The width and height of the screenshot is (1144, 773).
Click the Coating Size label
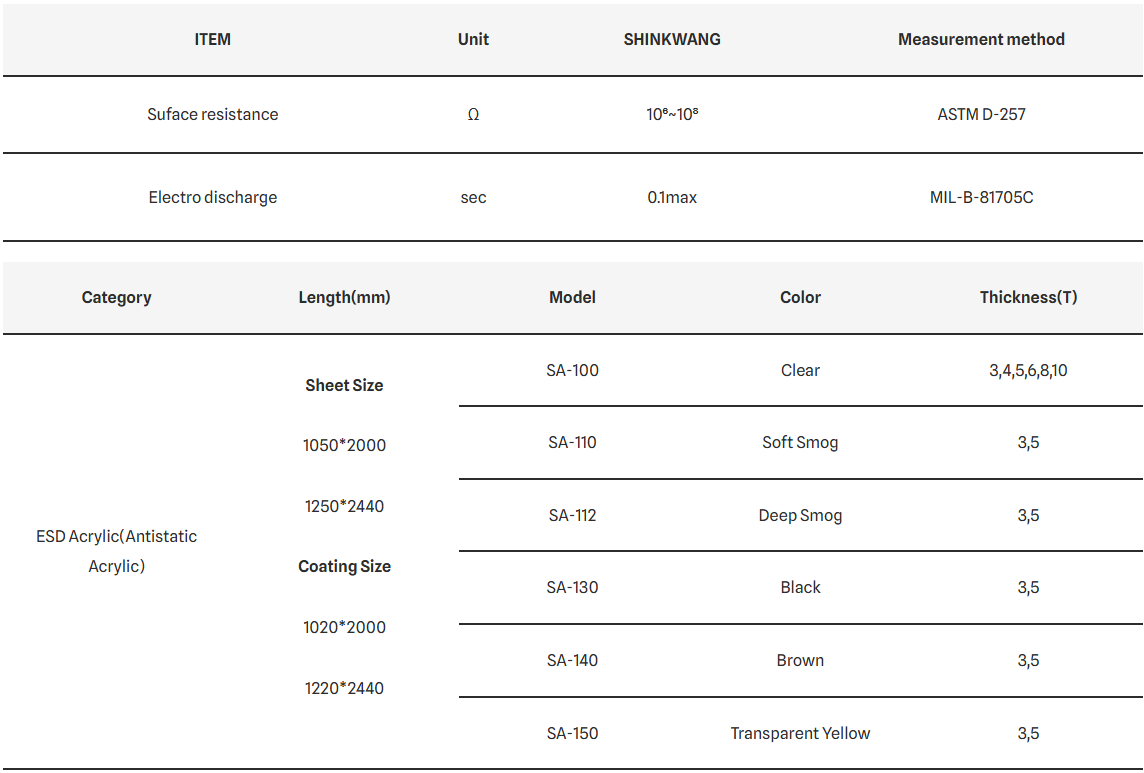(x=344, y=566)
